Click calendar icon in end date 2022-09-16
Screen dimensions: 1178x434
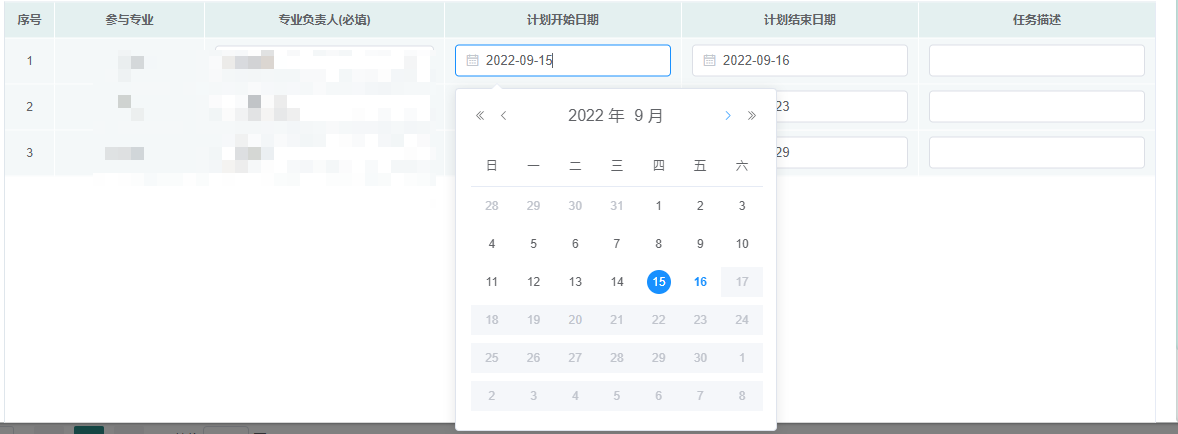click(710, 60)
